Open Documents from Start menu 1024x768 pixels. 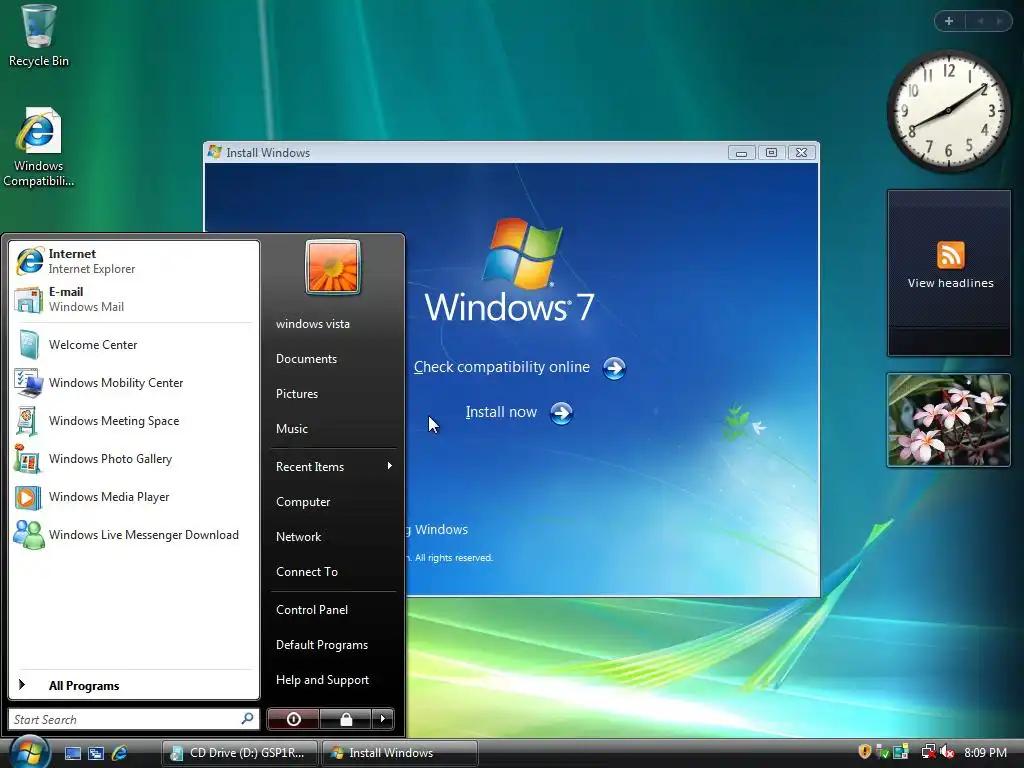pyautogui.click(x=333, y=359)
